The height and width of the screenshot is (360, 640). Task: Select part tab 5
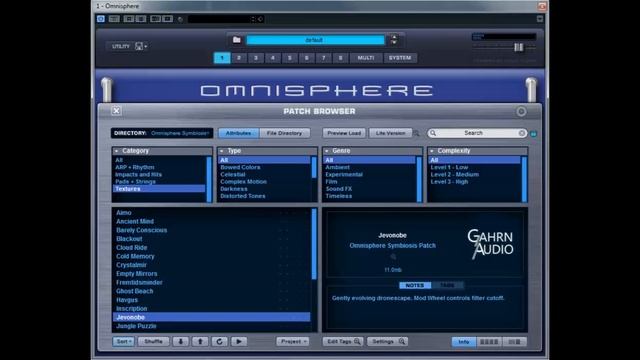coord(290,58)
